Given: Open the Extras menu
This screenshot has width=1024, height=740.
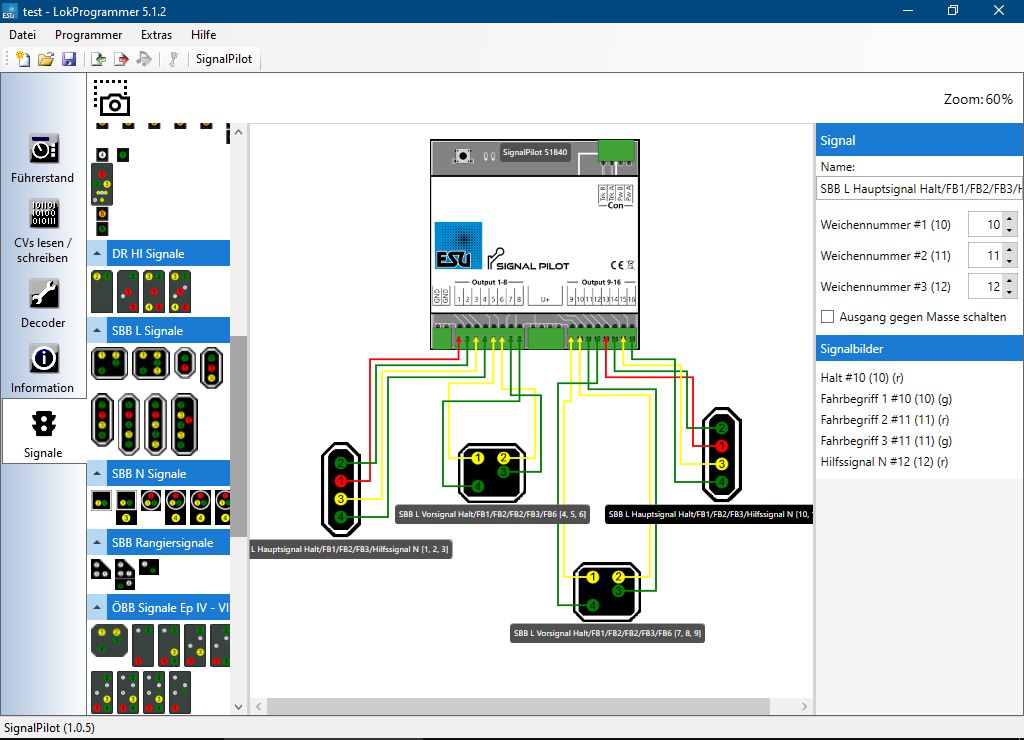Looking at the screenshot, I should point(156,35).
